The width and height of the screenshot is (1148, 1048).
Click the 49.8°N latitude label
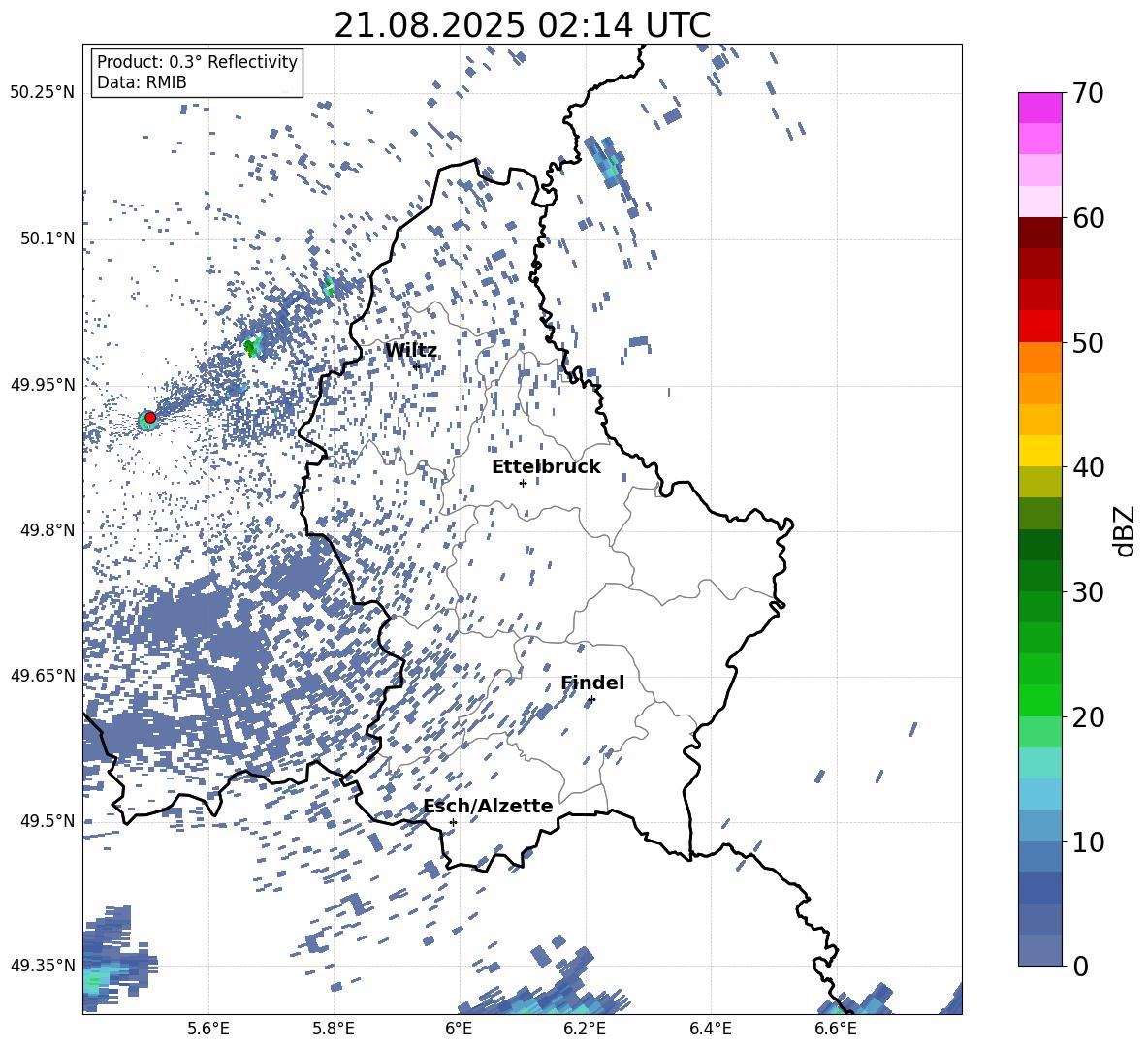click(x=48, y=530)
